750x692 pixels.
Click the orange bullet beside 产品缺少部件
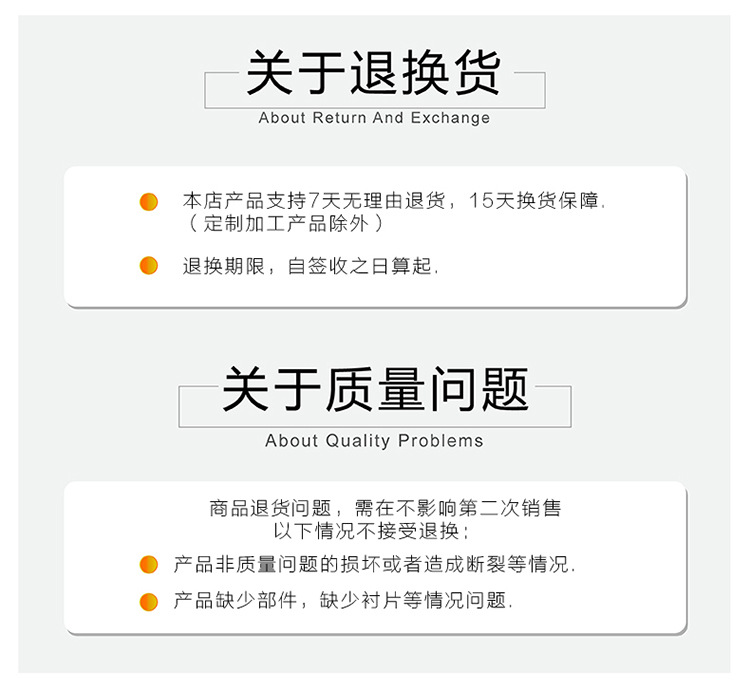coord(149,601)
